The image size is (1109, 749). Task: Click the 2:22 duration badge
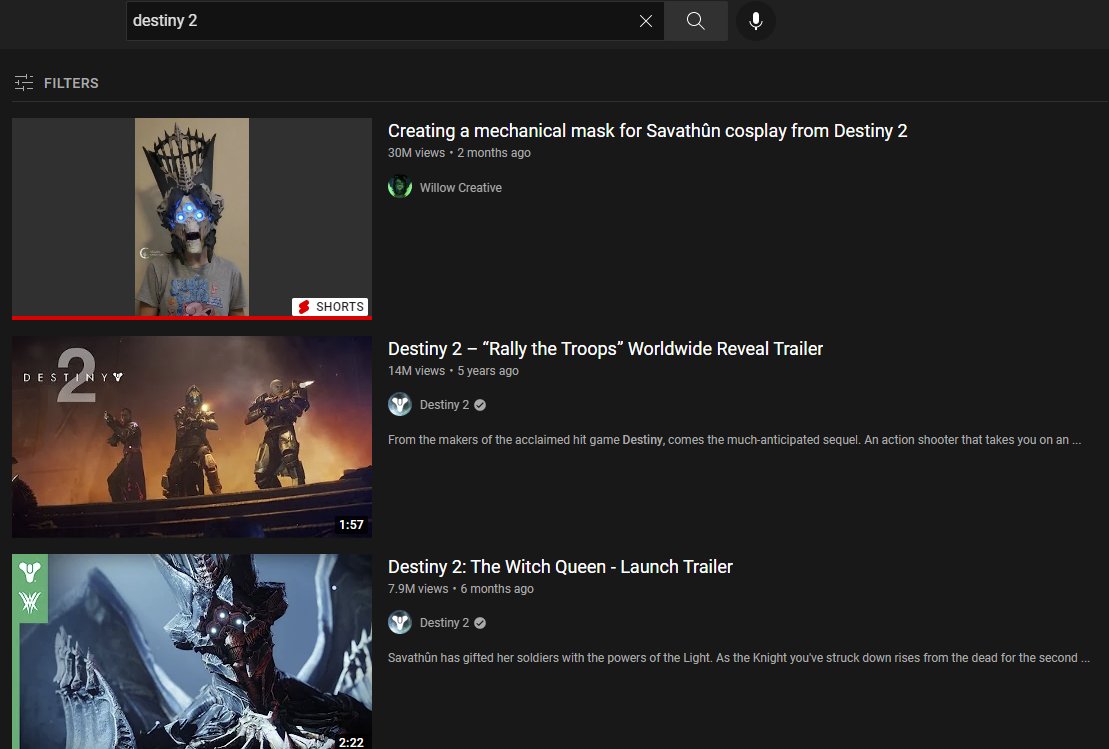[x=351, y=742]
